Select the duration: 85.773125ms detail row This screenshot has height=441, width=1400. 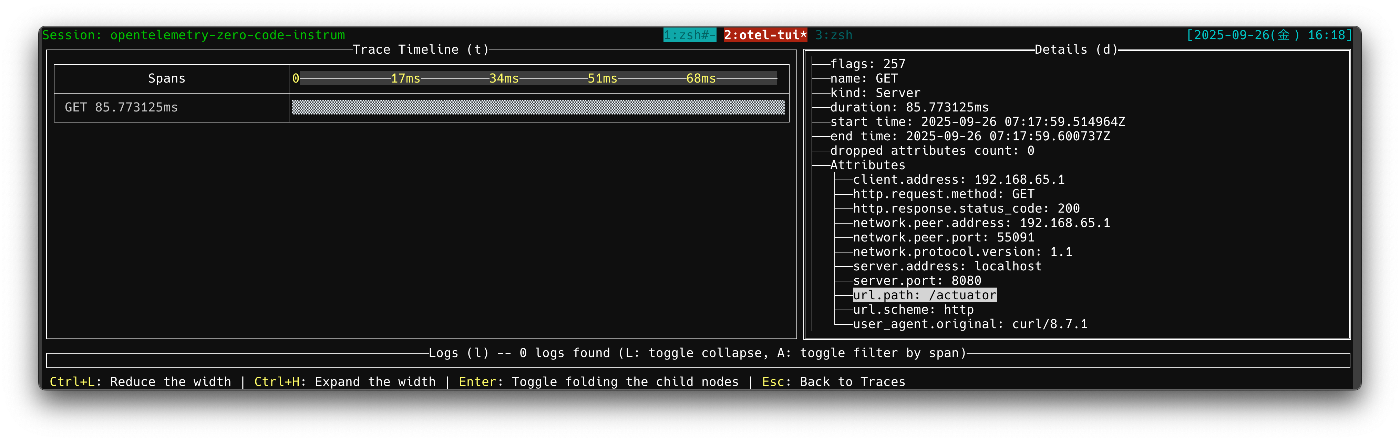pyautogui.click(x=910, y=107)
